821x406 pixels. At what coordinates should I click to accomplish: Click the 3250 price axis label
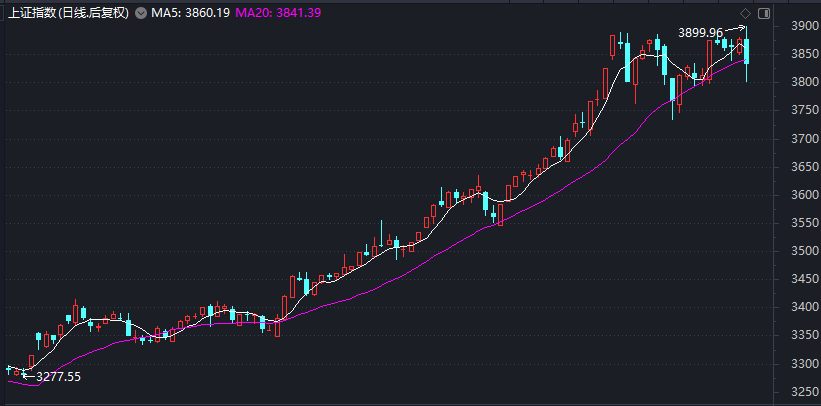[805, 392]
